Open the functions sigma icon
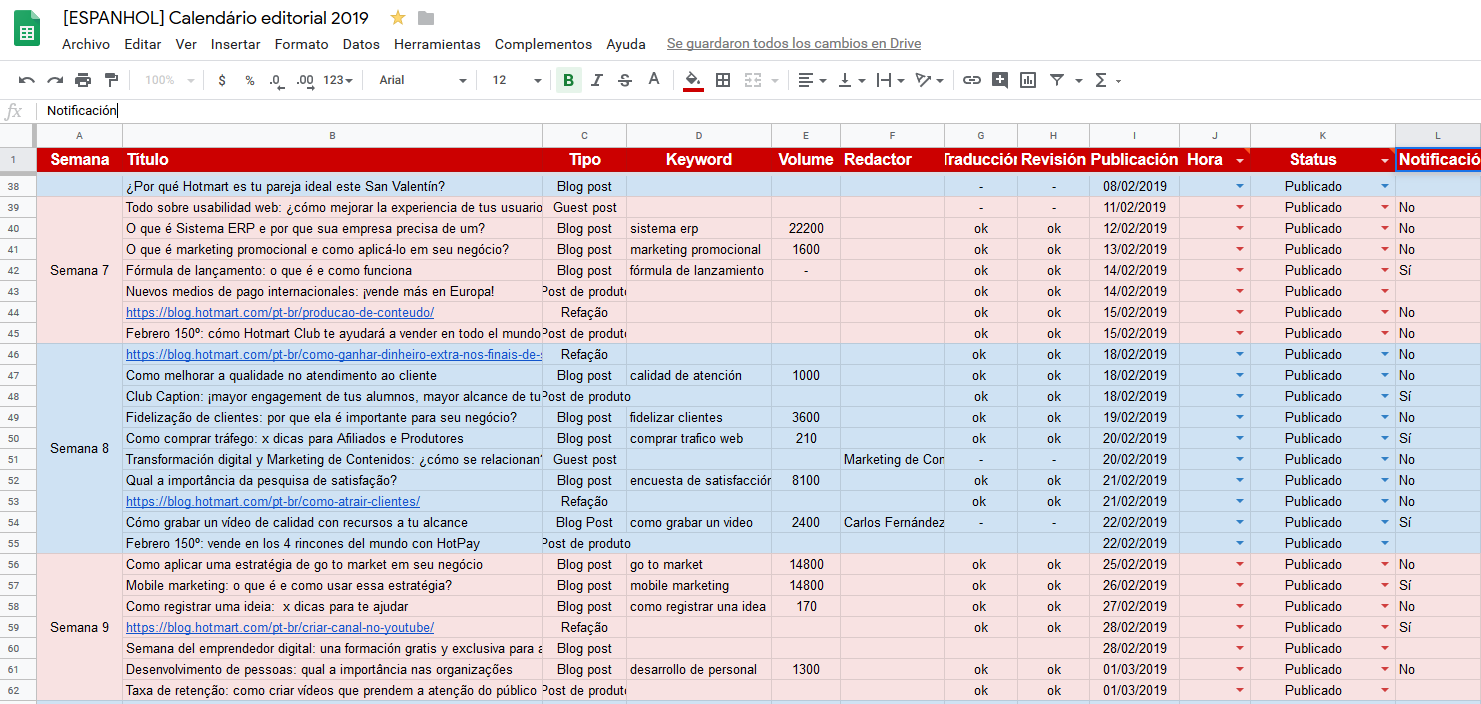Image resolution: width=1481 pixels, height=704 pixels. [1101, 80]
